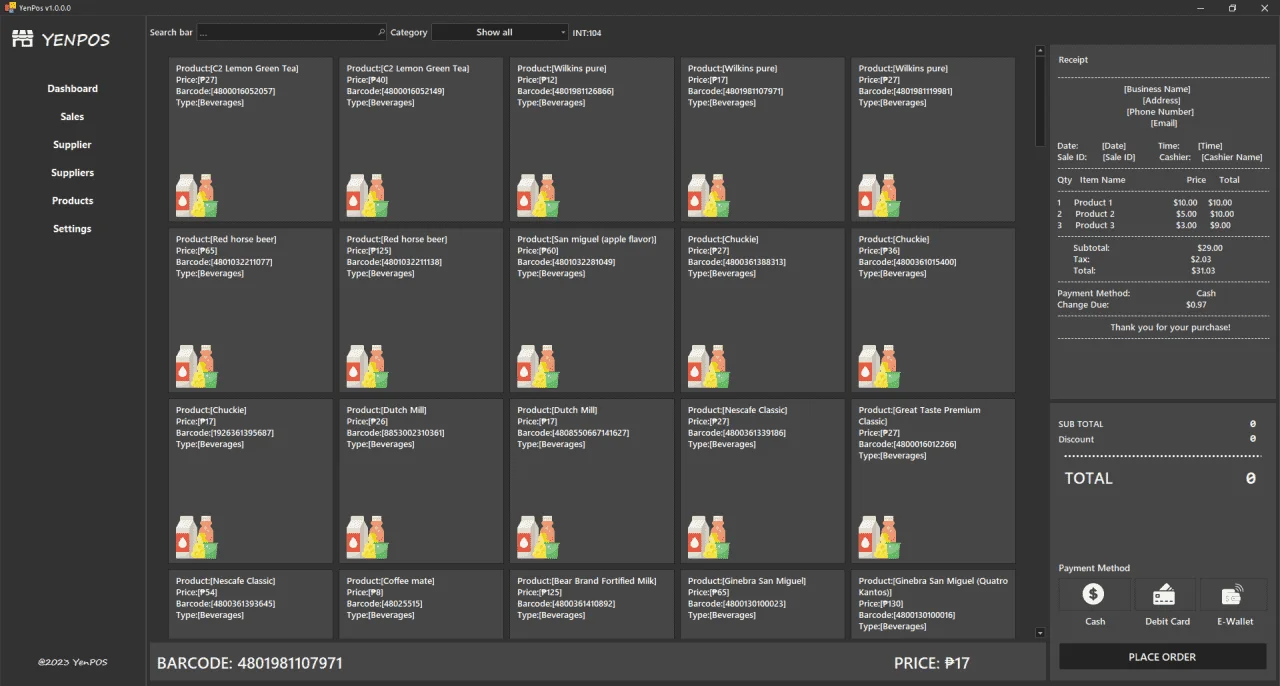Screen dimensions: 1280x686
Task: Click beverage icon on C2 Lemon Green Tea ₱40 card
Action: click(x=367, y=196)
